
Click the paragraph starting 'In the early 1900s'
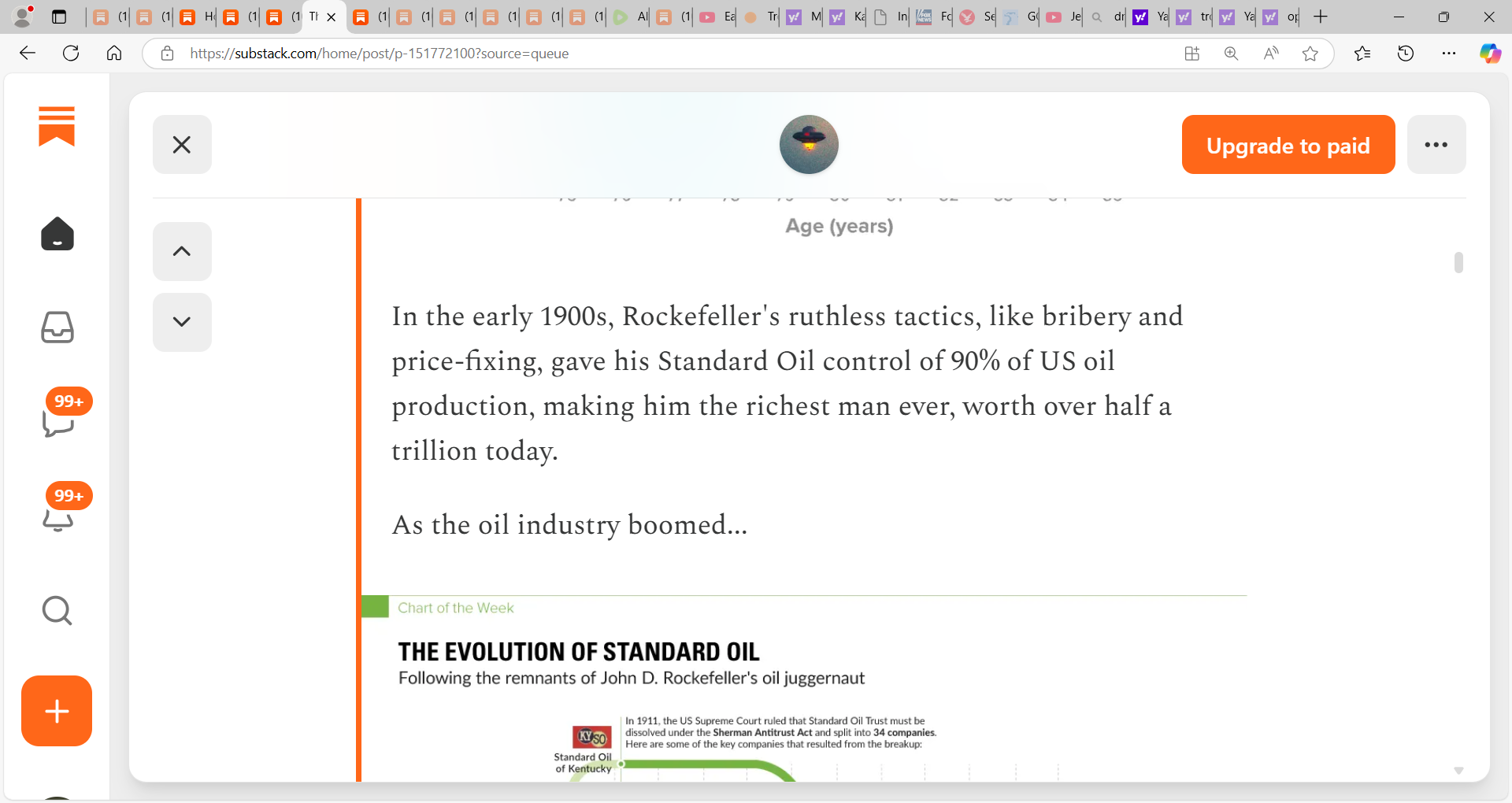tap(787, 383)
